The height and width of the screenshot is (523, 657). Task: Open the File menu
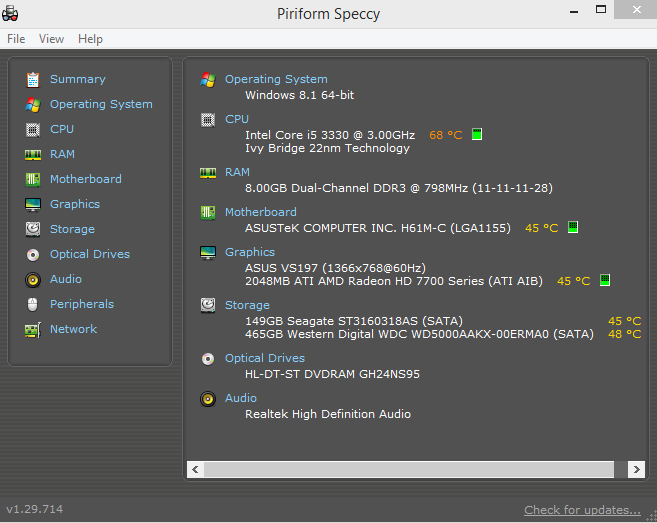coord(16,39)
